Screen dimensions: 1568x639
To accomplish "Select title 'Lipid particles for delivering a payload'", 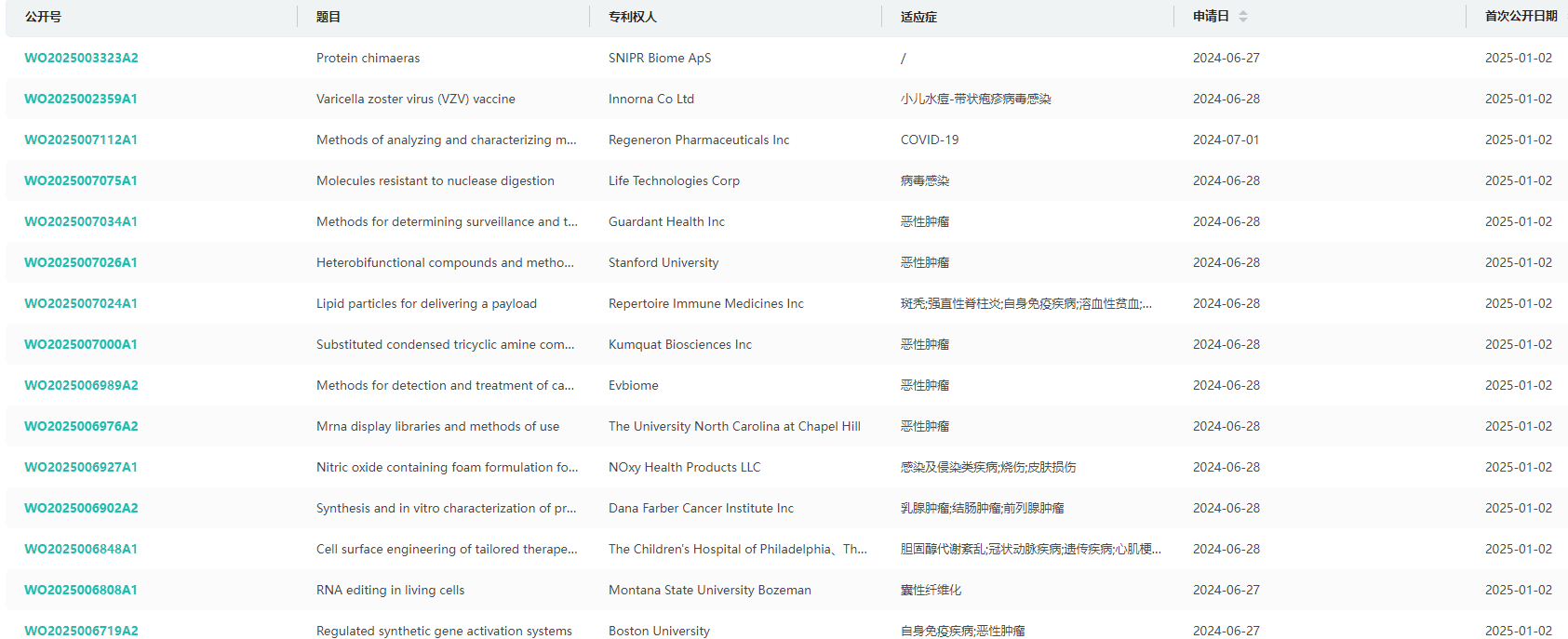I will tap(426, 303).
